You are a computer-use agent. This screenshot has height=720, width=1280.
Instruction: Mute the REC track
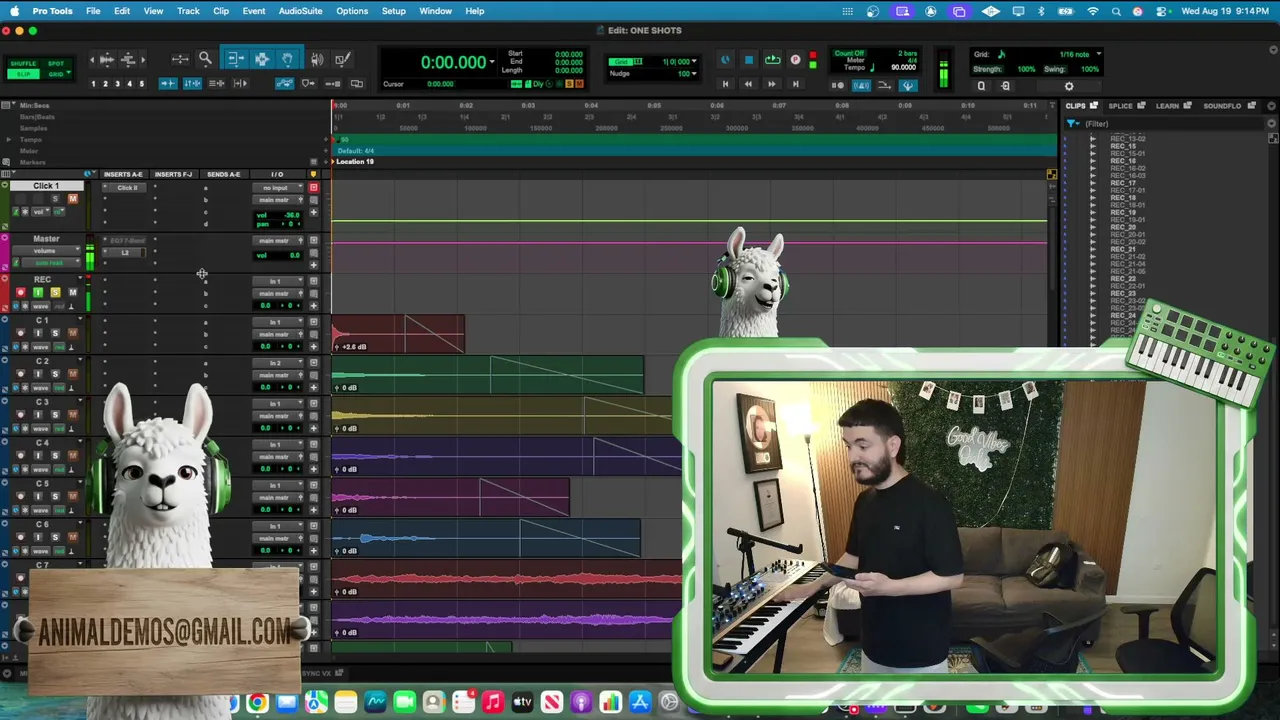click(72, 292)
